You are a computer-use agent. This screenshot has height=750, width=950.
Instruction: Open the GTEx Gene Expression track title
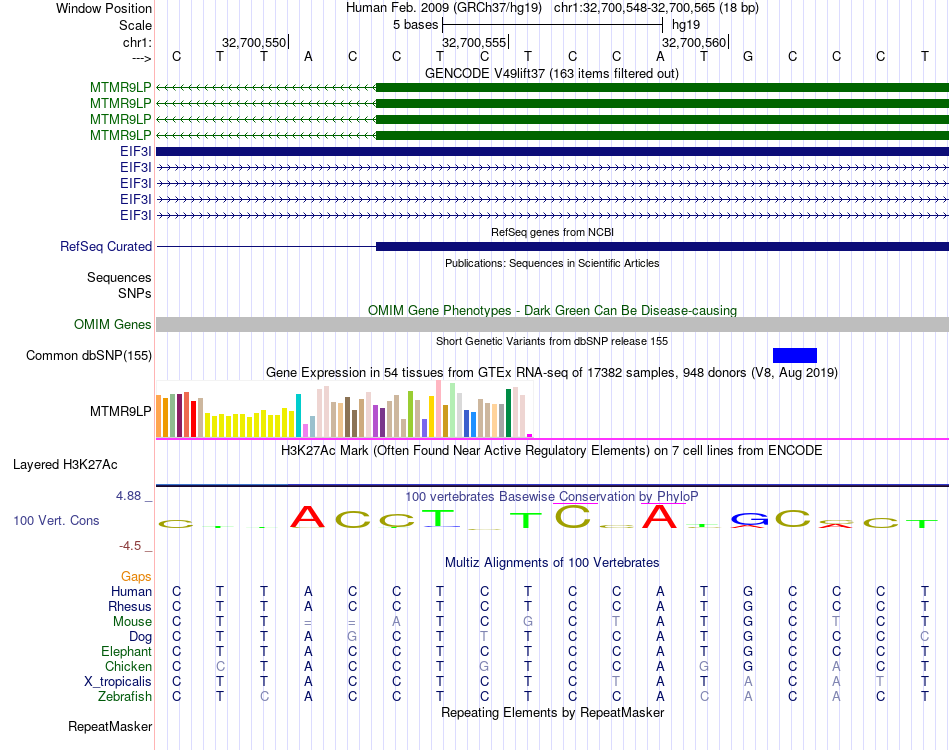552,373
